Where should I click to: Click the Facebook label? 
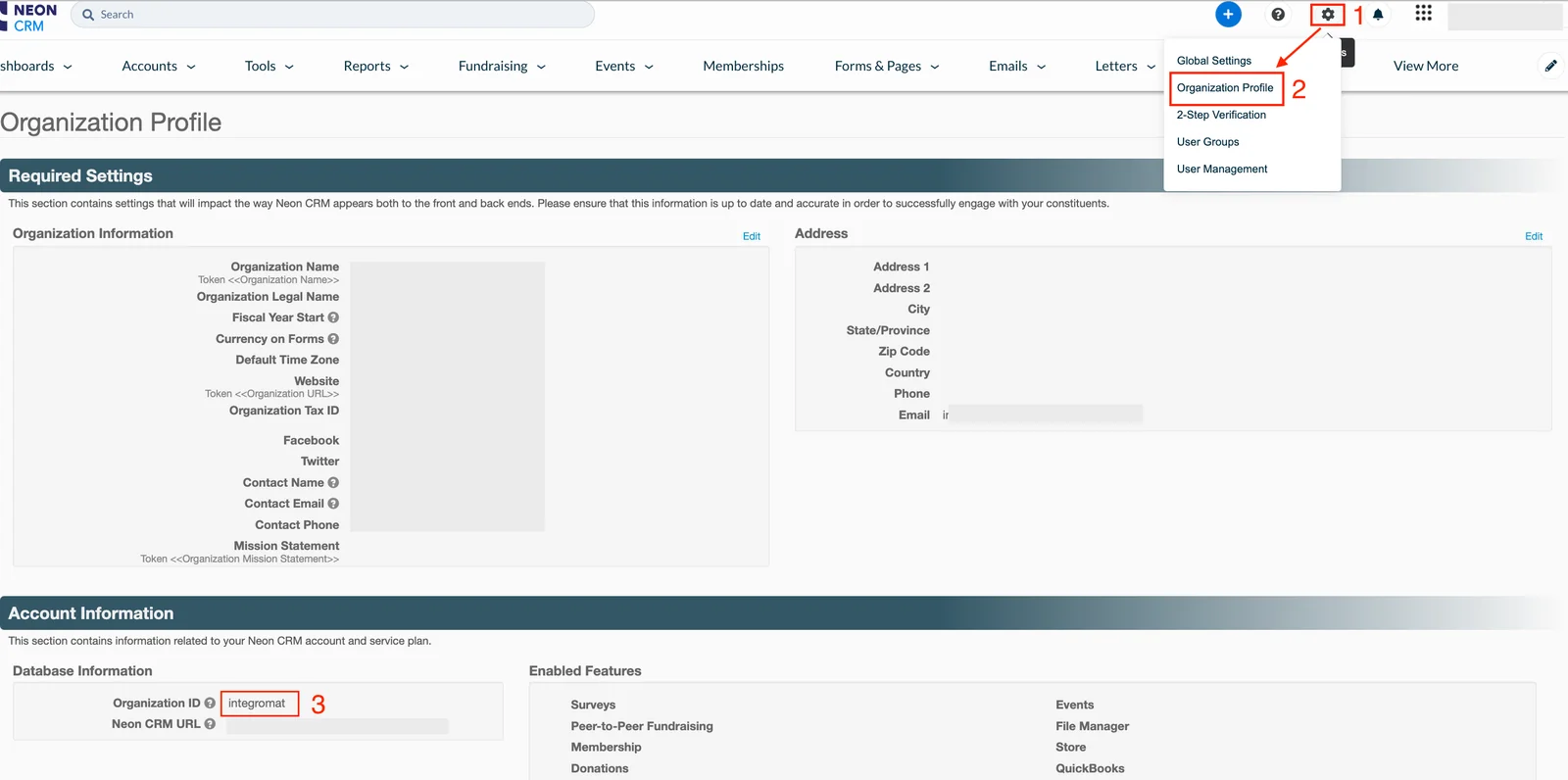coord(311,441)
